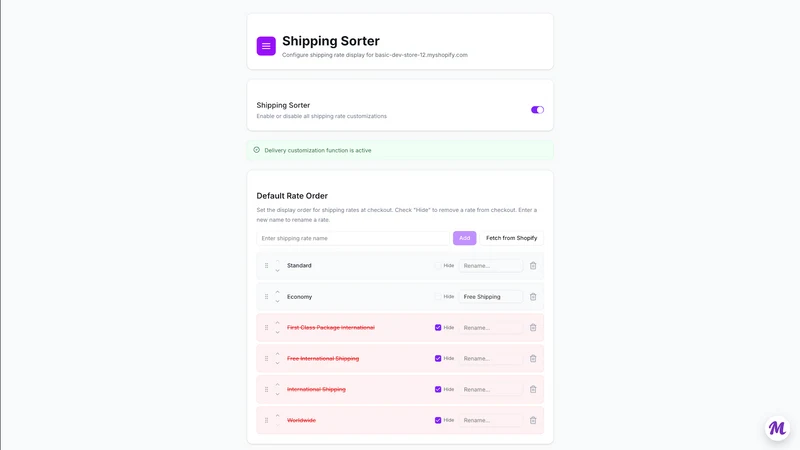Move First Class Package International down
Viewport: 800px width, 450px height.
pos(278,332)
